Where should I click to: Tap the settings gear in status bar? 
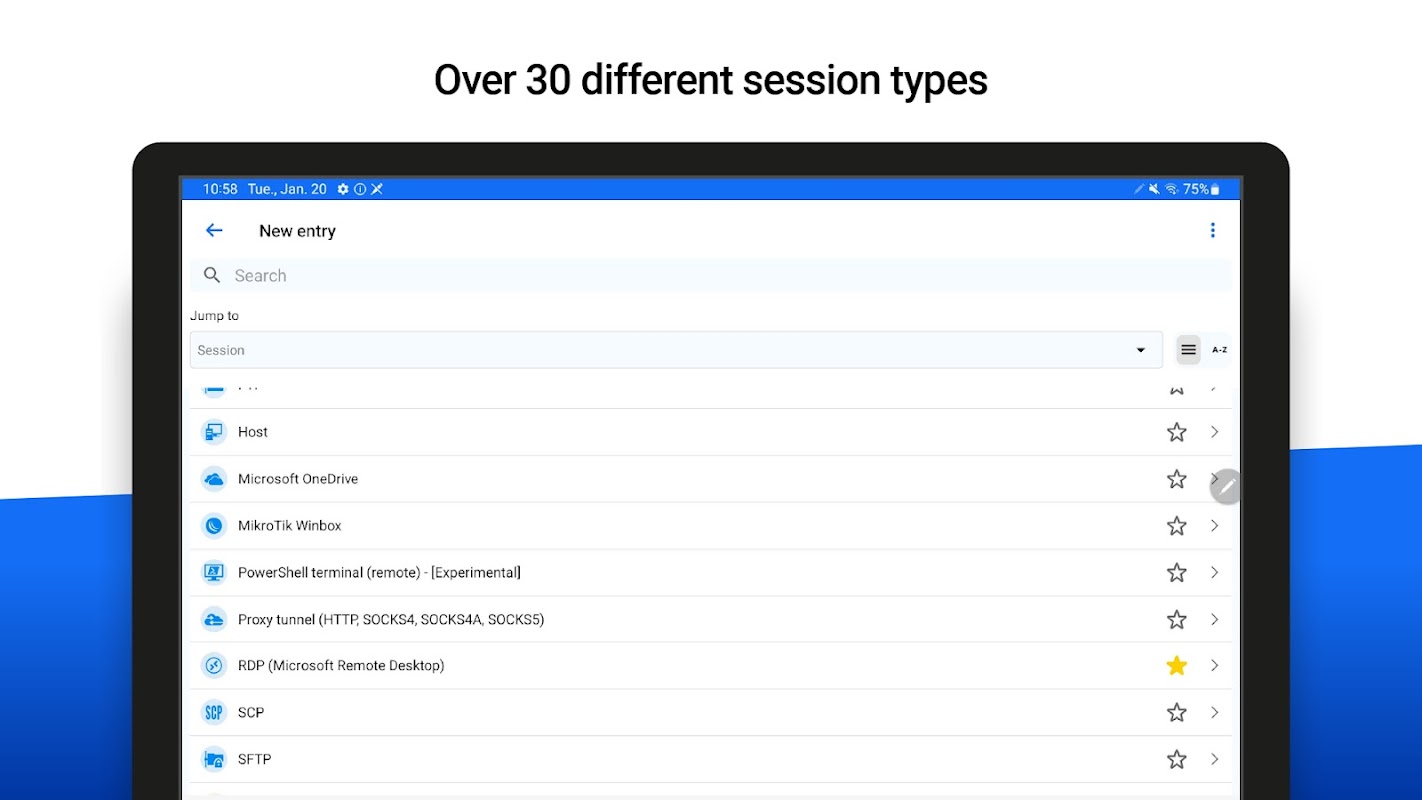pyautogui.click(x=343, y=189)
